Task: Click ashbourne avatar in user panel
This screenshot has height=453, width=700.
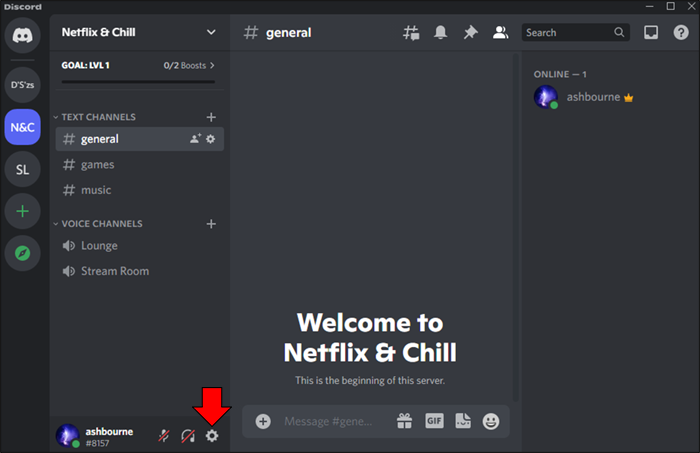Action: pos(68,436)
